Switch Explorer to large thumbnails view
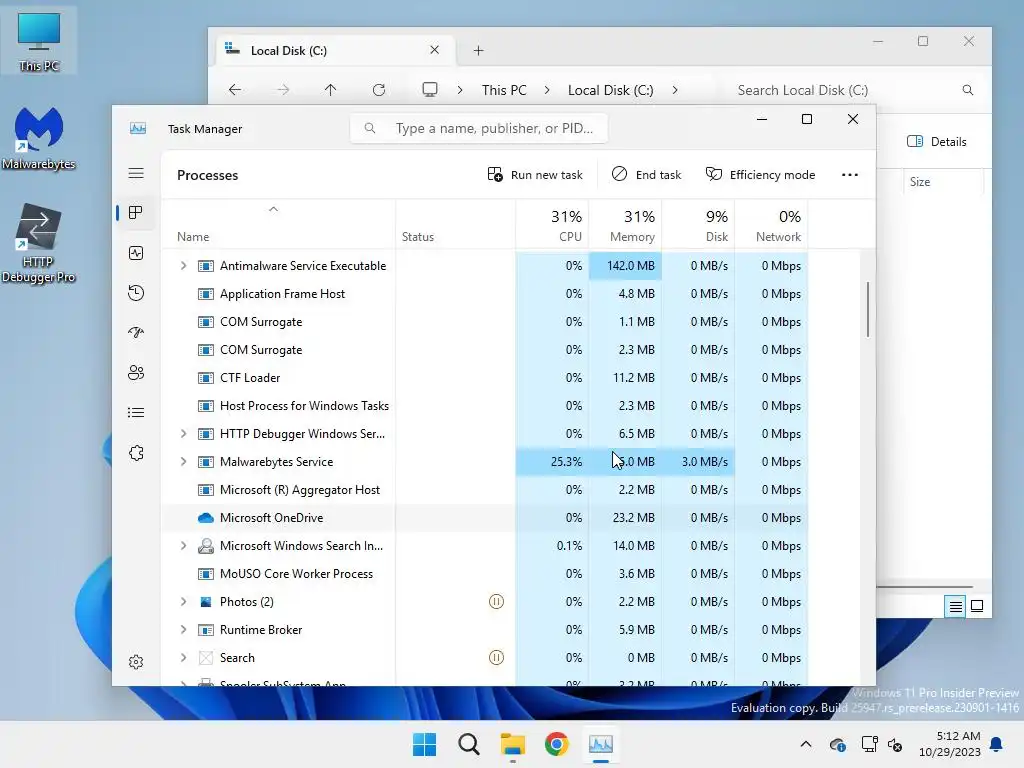The height and width of the screenshot is (768, 1024). [x=977, y=607]
